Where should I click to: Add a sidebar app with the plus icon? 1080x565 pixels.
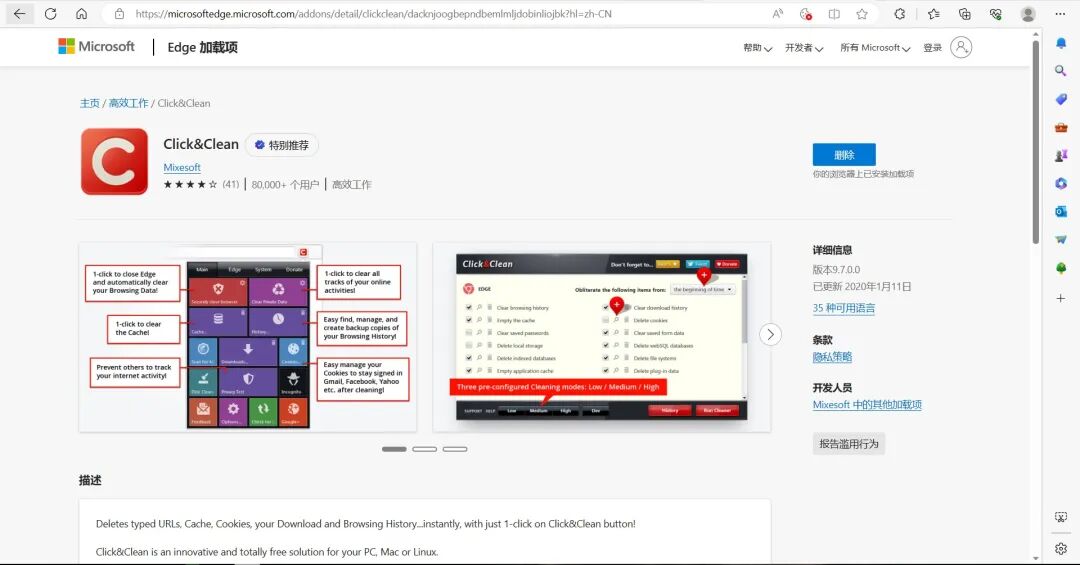pos(1061,298)
